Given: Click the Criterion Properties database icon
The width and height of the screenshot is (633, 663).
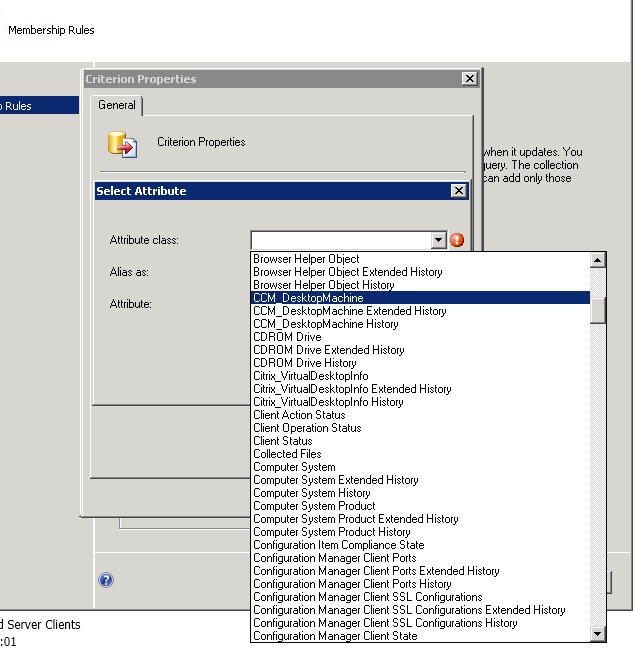Looking at the screenshot, I should click(122, 144).
